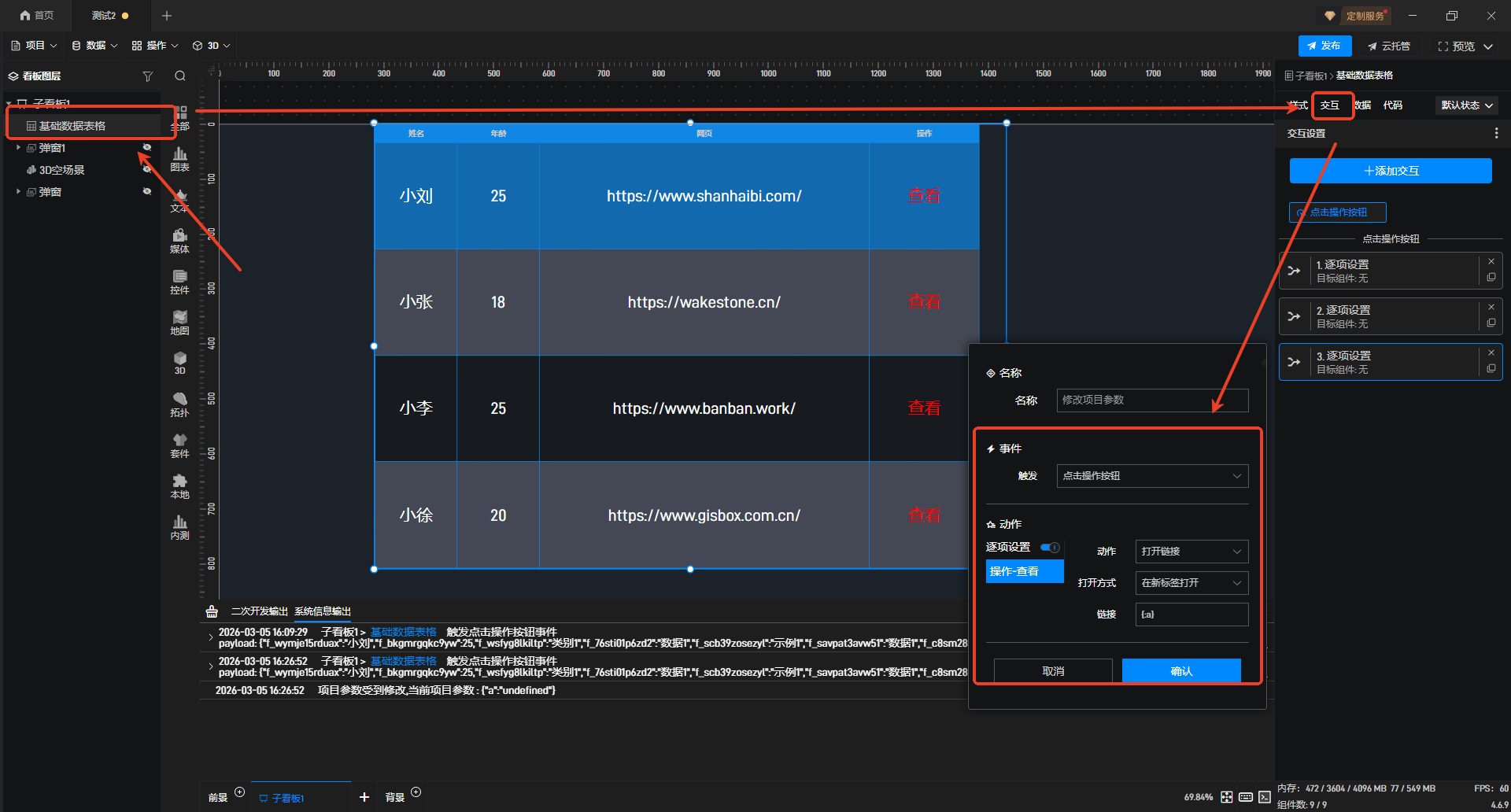Open the 触发 trigger dropdown
Viewport: 1511px width, 812px height.
(x=1152, y=476)
